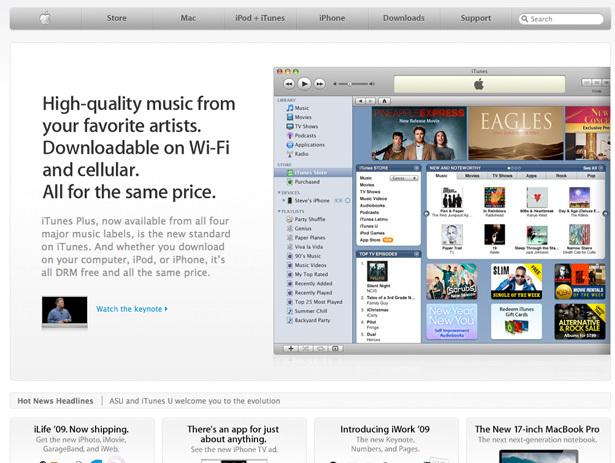Click the add playlist plus button
615x463 pixels.
click(x=291, y=348)
